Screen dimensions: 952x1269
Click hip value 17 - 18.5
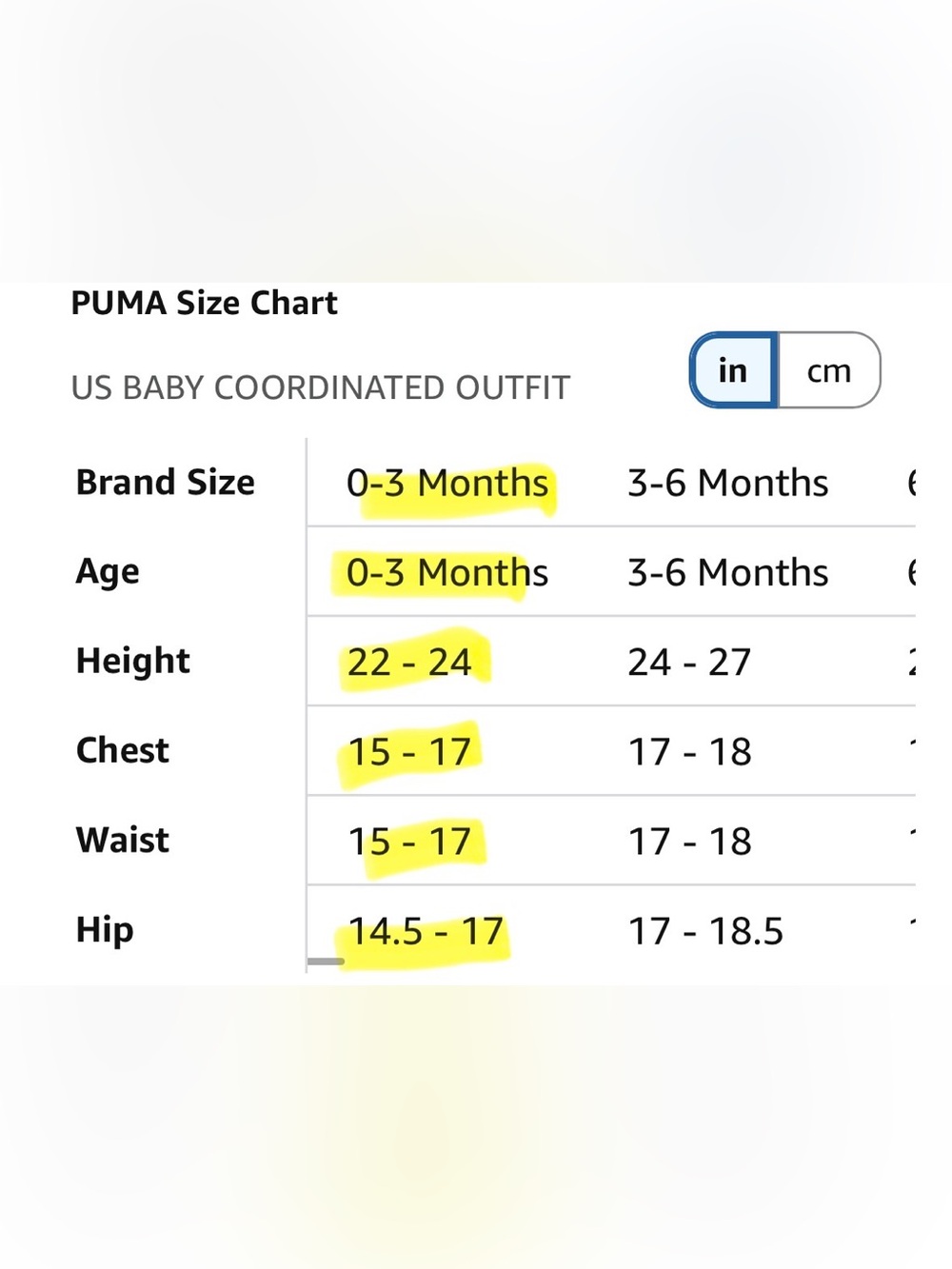pyautogui.click(x=705, y=931)
